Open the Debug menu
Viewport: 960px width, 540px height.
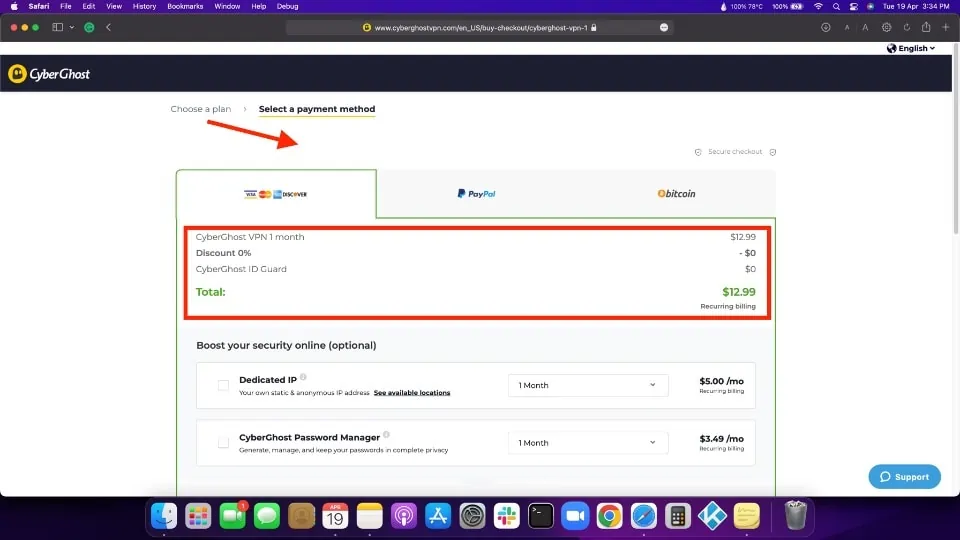click(287, 6)
